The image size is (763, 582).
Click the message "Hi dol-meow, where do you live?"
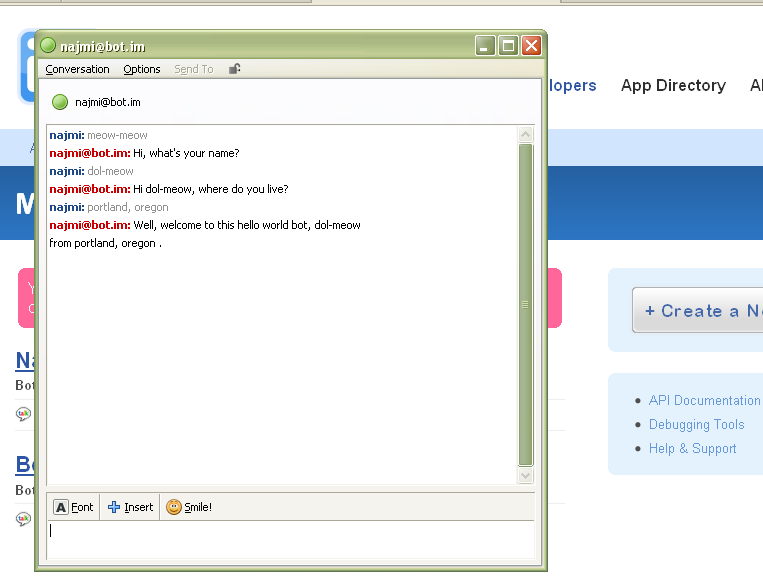click(210, 189)
